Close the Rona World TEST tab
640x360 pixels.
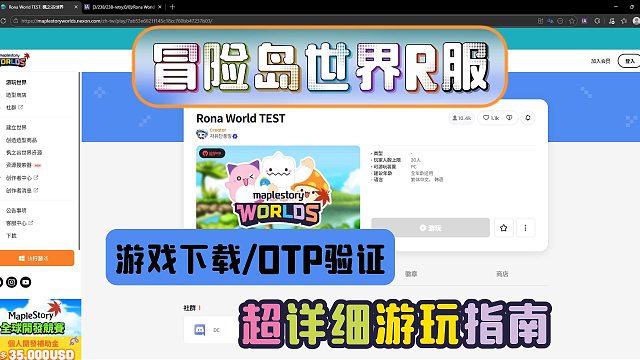[x=76, y=7]
